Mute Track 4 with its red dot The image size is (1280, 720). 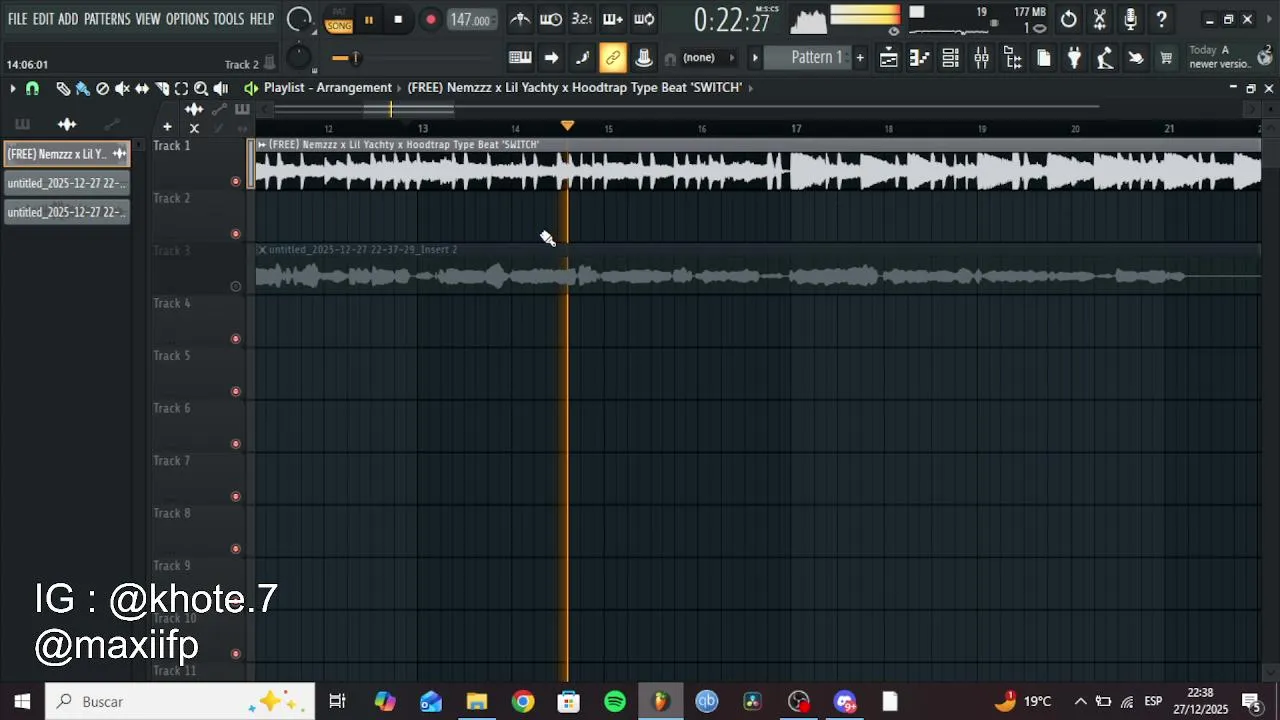click(x=236, y=339)
